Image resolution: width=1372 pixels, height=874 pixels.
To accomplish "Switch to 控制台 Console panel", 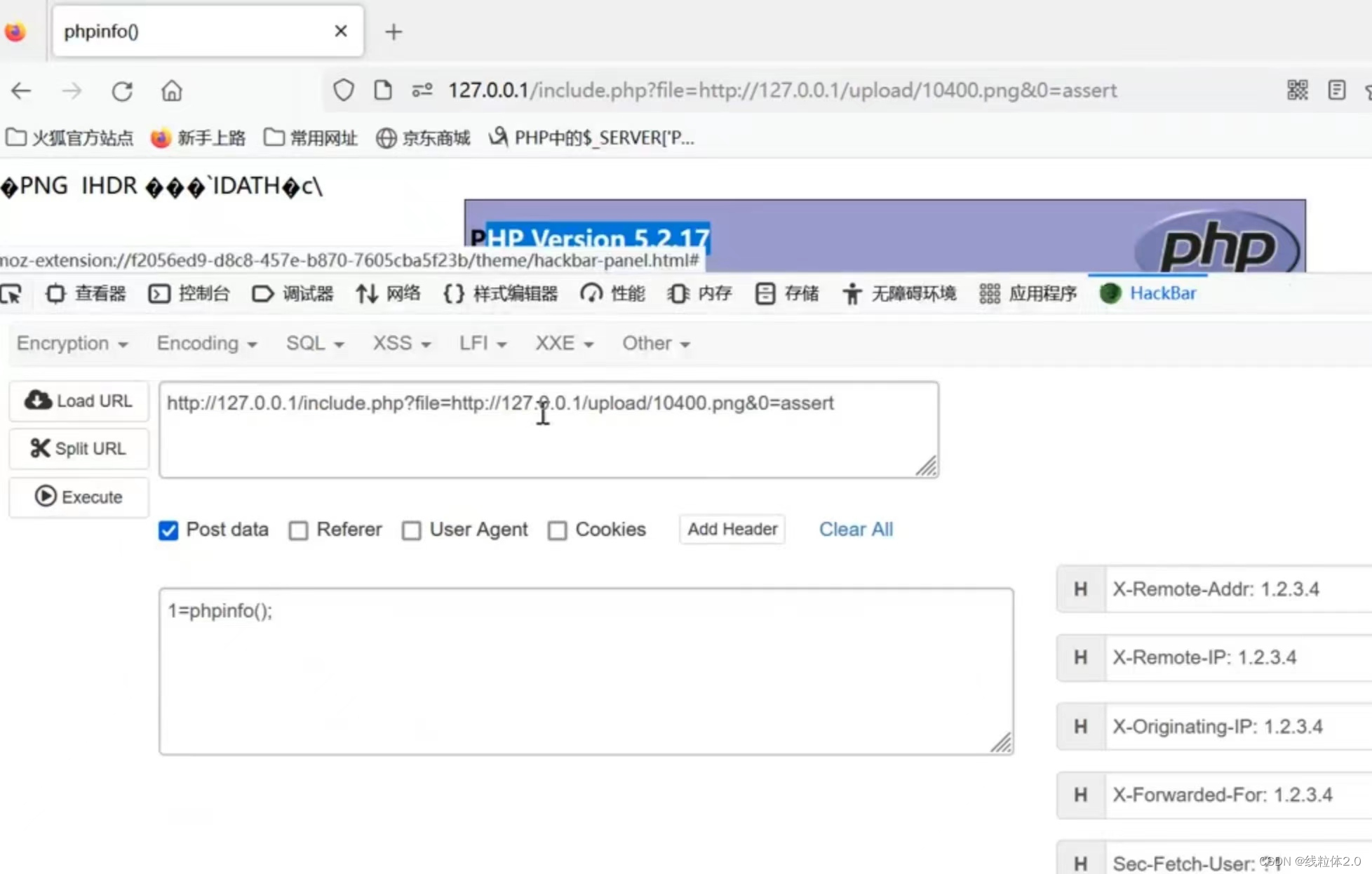I will coord(189,293).
